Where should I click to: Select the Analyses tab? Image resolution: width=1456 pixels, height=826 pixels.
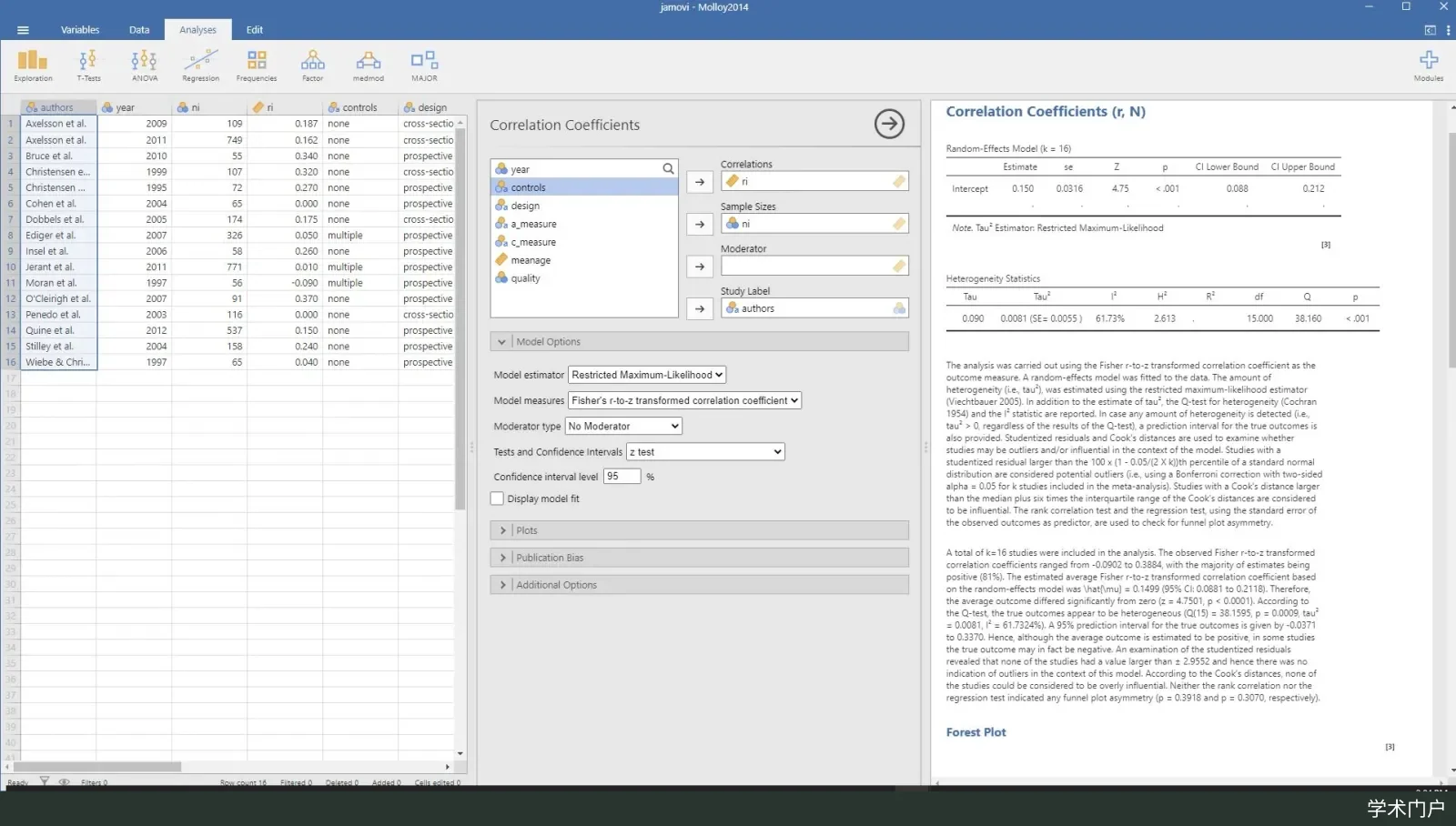pos(197,30)
